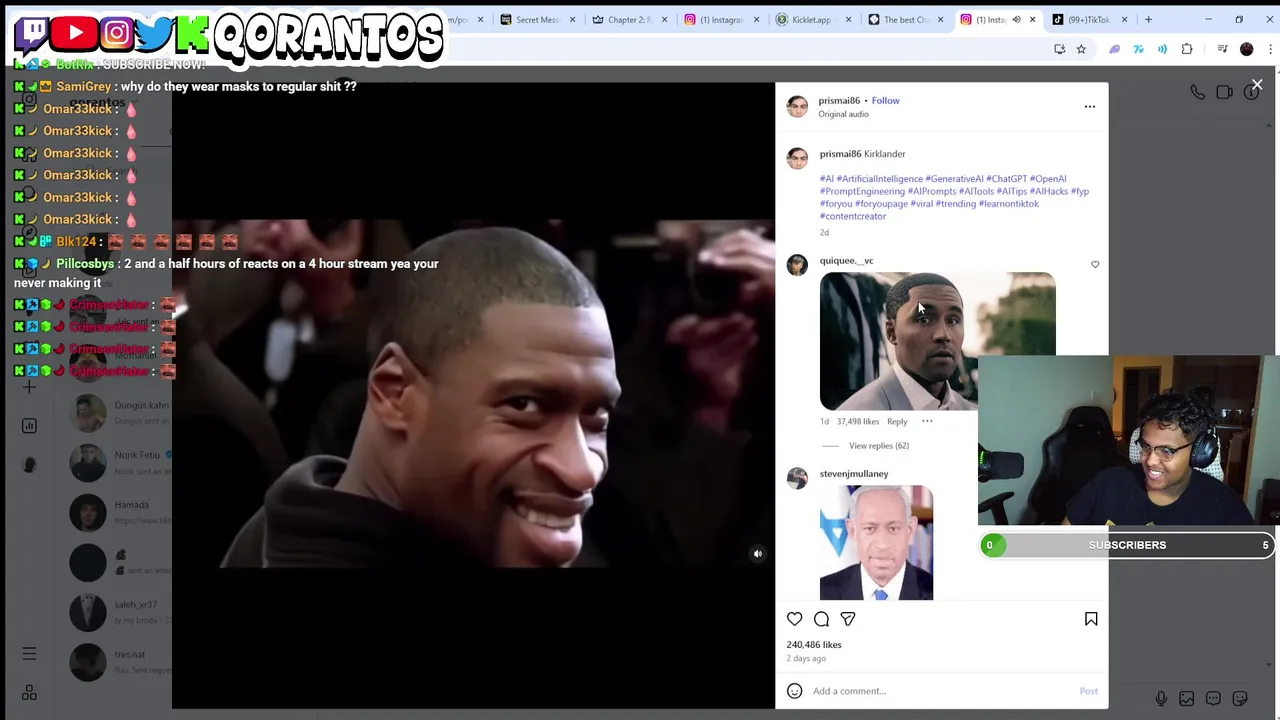
Task: Save the post with the bookmark icon
Action: coord(1091,619)
